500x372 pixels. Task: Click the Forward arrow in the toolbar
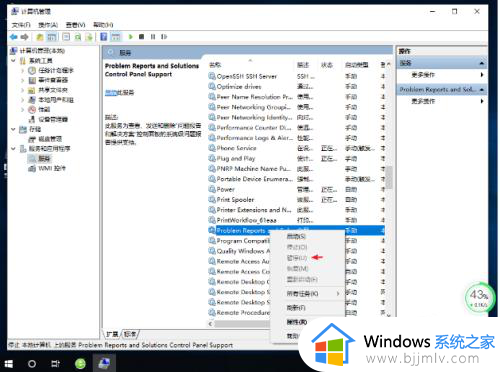(x=25, y=37)
